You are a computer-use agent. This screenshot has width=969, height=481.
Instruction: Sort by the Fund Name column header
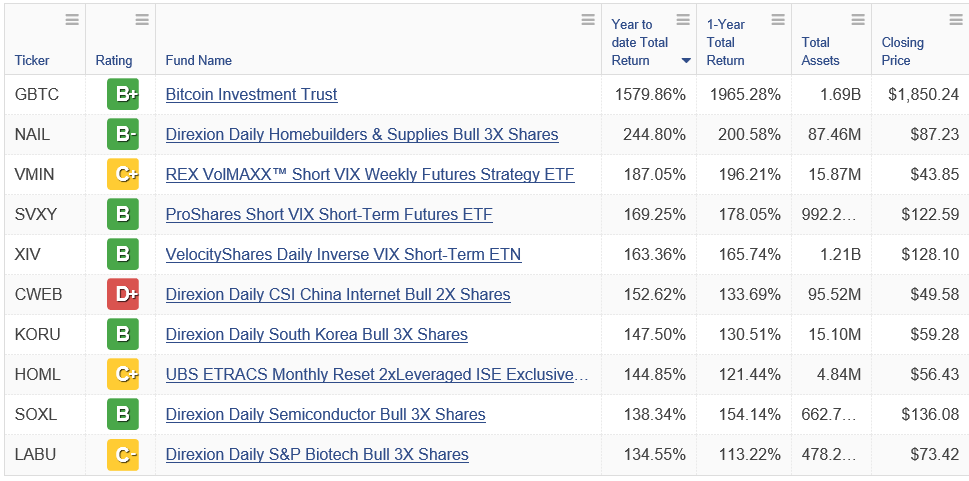click(198, 61)
